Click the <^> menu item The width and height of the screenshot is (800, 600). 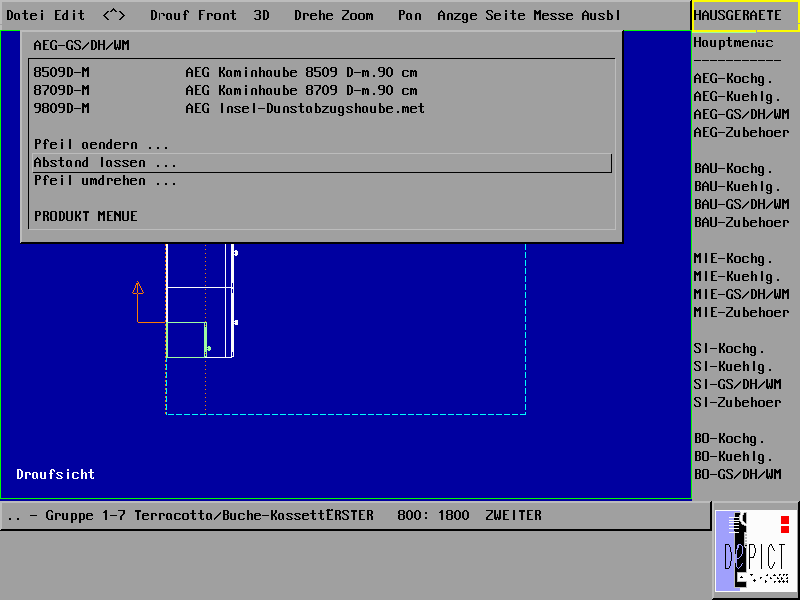click(113, 15)
